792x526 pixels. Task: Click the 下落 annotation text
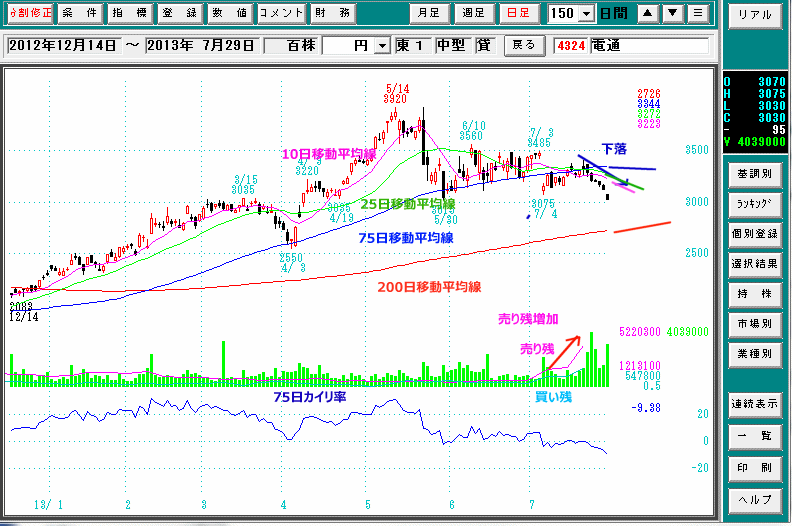click(x=614, y=149)
